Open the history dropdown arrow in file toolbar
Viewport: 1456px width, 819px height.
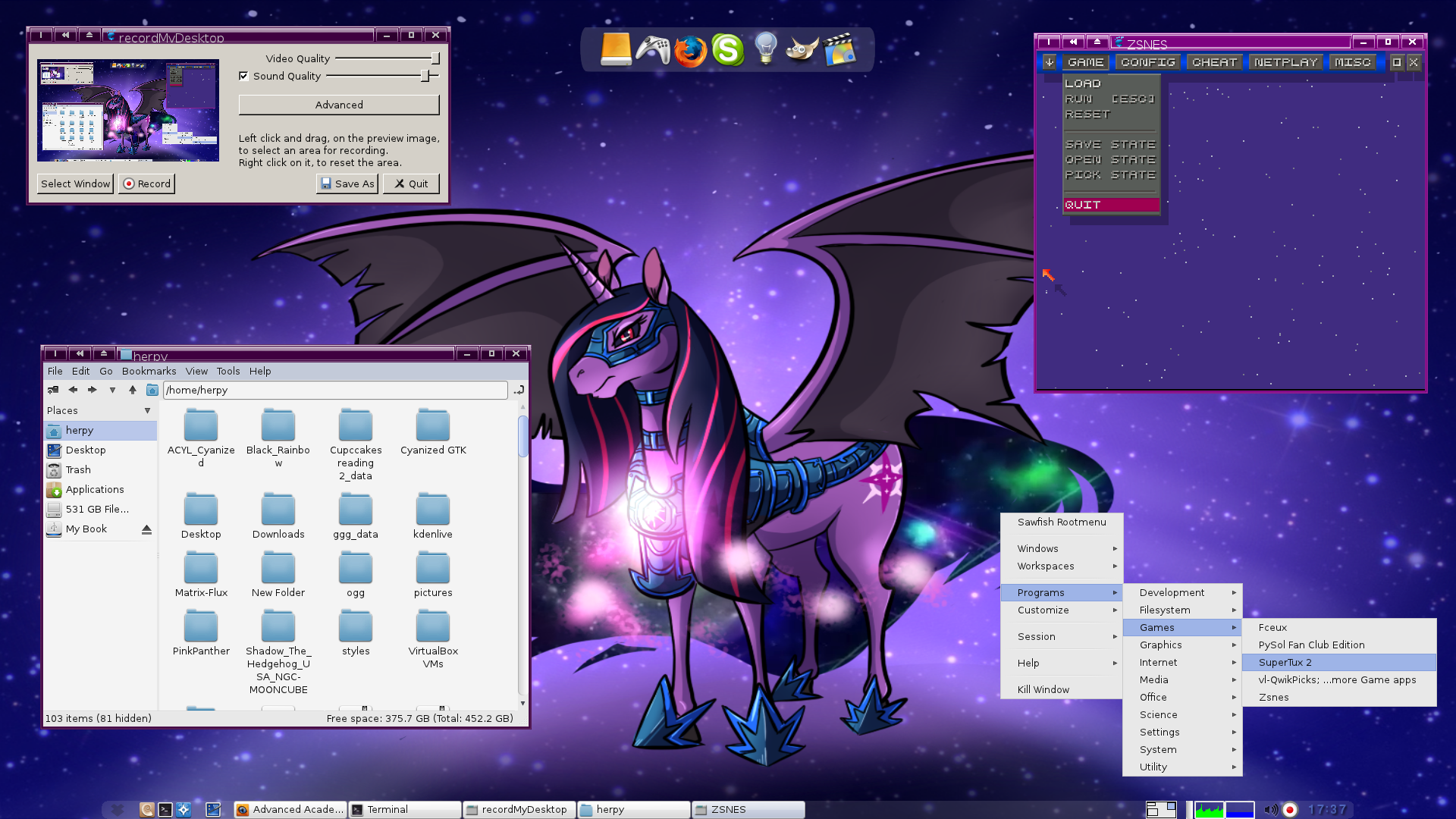(x=112, y=390)
